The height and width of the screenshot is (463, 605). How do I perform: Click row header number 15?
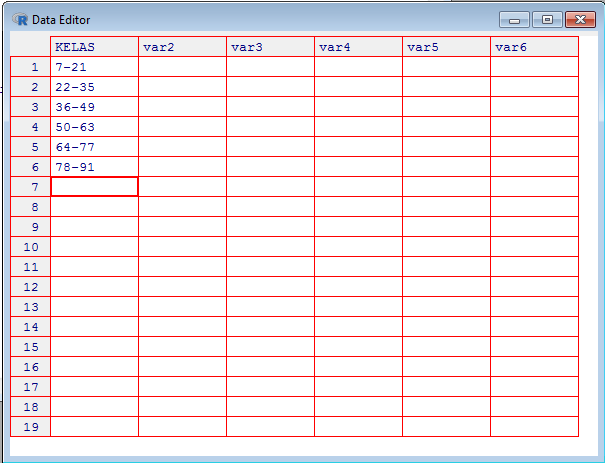coord(30,347)
